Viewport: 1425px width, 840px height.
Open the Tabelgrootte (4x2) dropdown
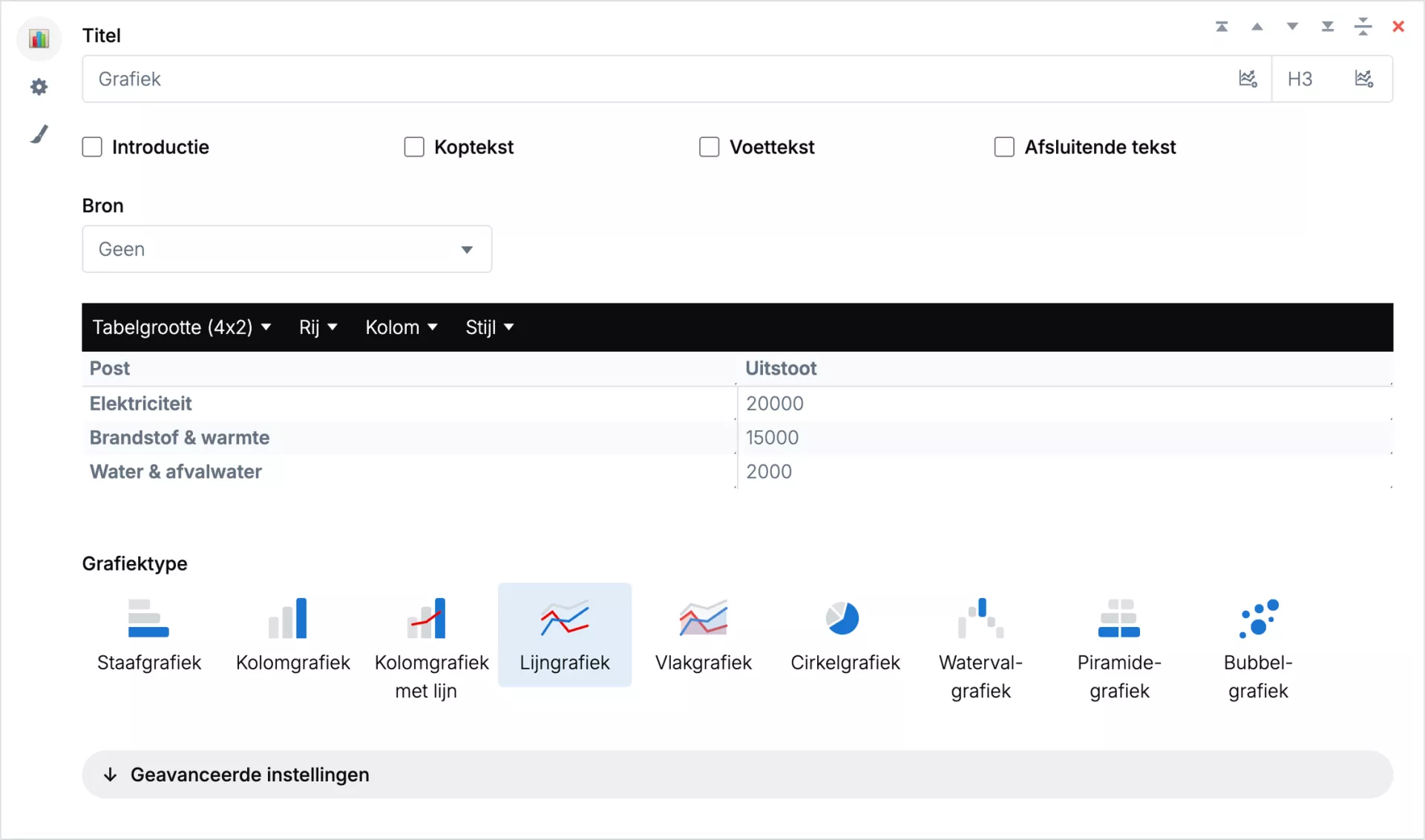point(181,327)
